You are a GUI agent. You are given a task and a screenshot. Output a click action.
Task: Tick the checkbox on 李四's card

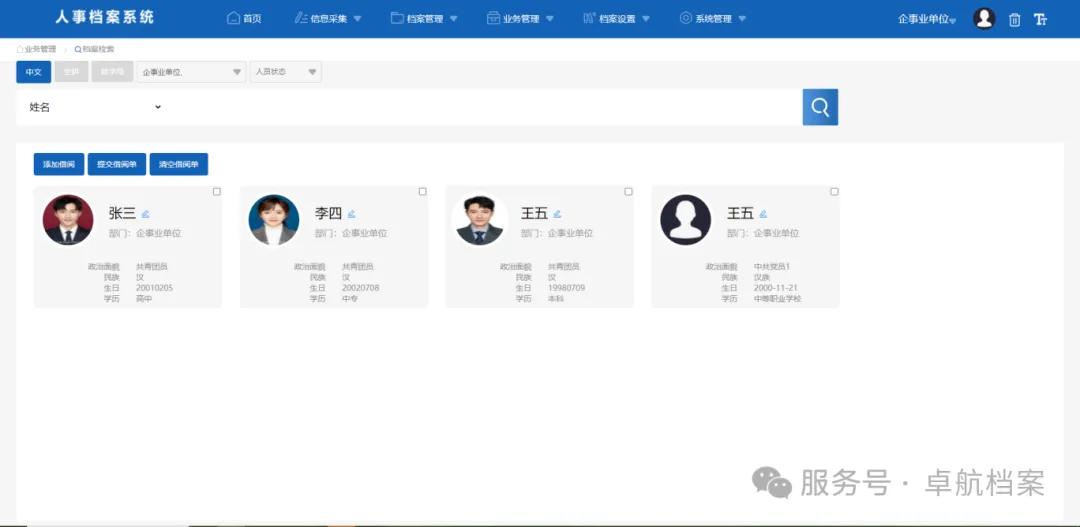pos(423,191)
